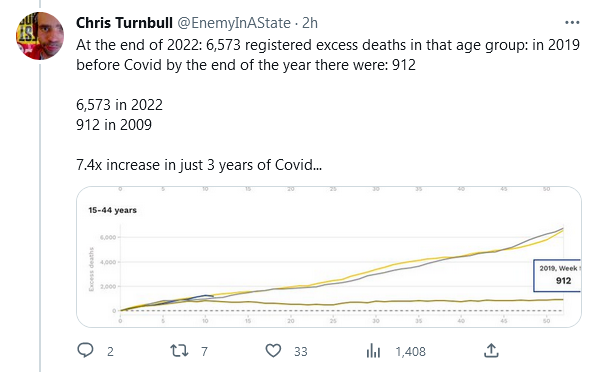598x372 pixels.
Task: Click the reply count number 2
Action: [x=110, y=351]
